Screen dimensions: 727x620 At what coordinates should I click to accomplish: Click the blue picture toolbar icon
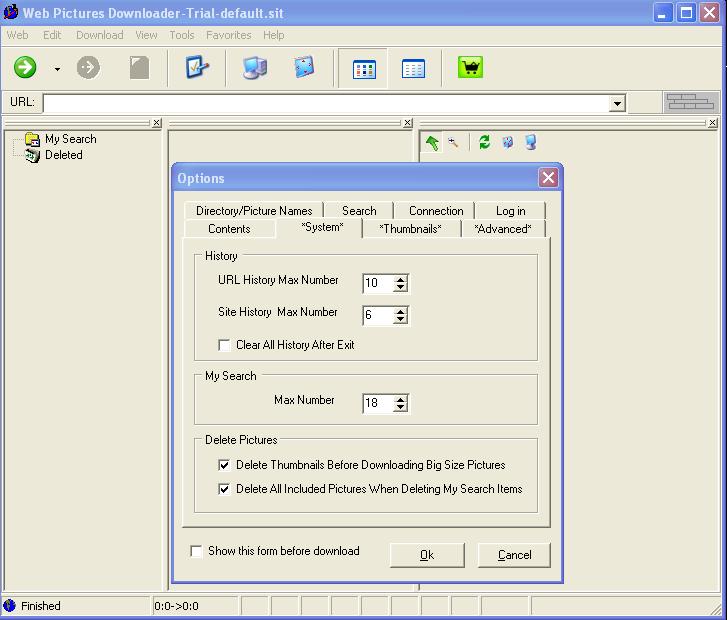pos(304,68)
